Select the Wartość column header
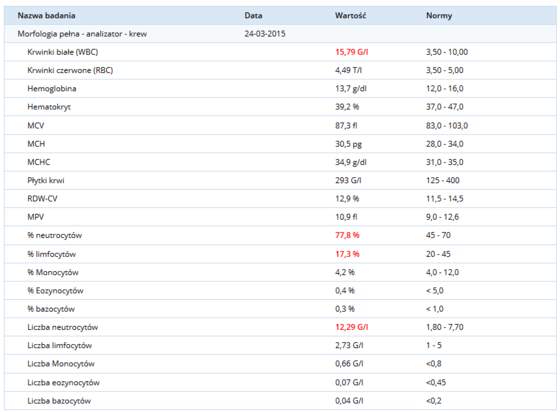This screenshot has height=412, width=560. tap(350, 15)
